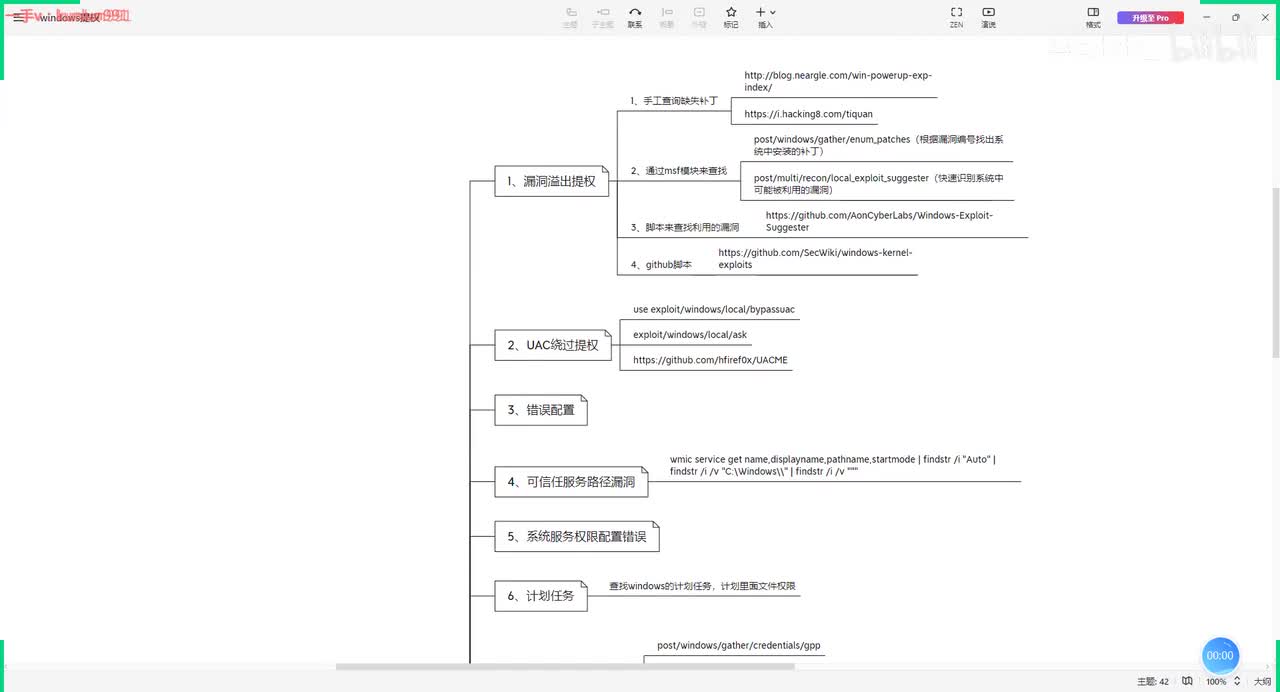Image resolution: width=1280 pixels, height=692 pixels.
Task: Select the 1、手工查询缺失补丁 subtopic
Action: pos(674,101)
